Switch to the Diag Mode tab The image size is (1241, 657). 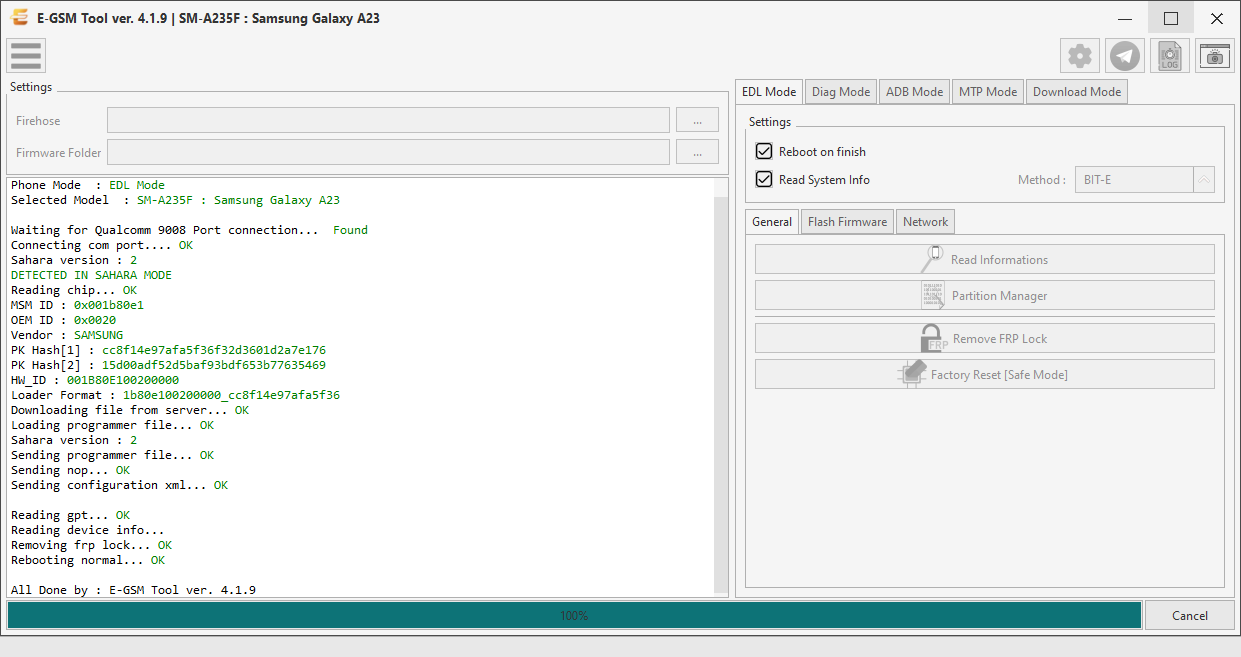(x=841, y=91)
